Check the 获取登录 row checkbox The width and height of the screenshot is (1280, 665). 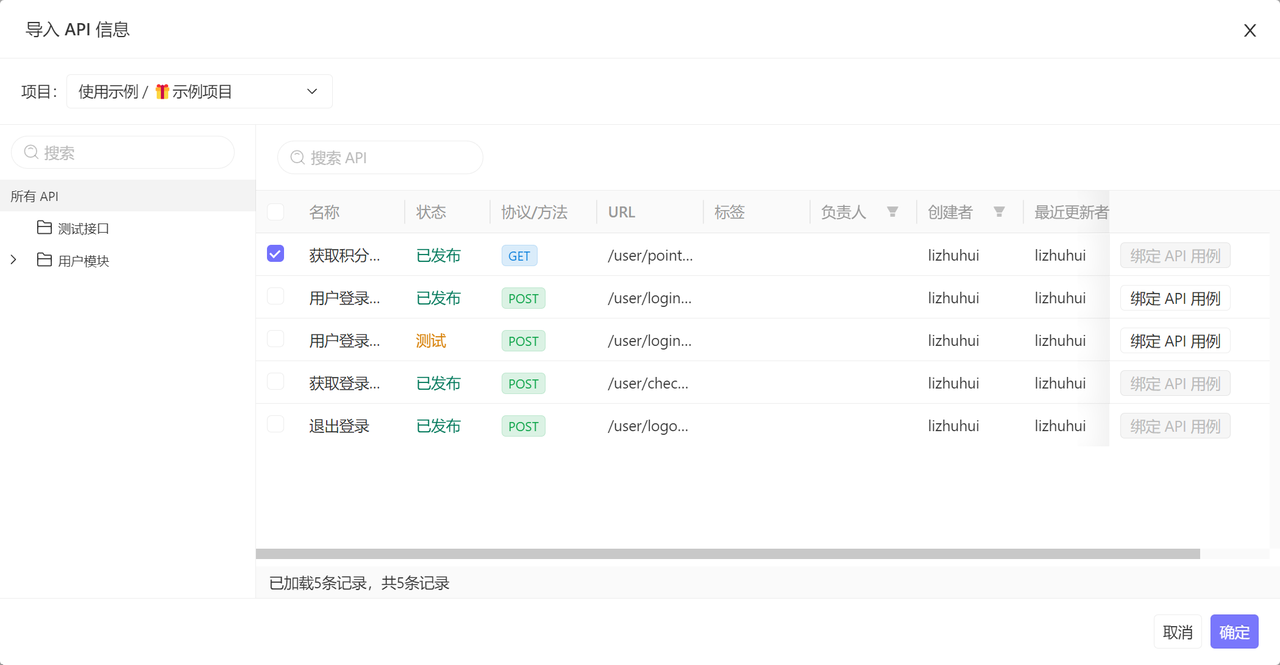pyautogui.click(x=275, y=382)
